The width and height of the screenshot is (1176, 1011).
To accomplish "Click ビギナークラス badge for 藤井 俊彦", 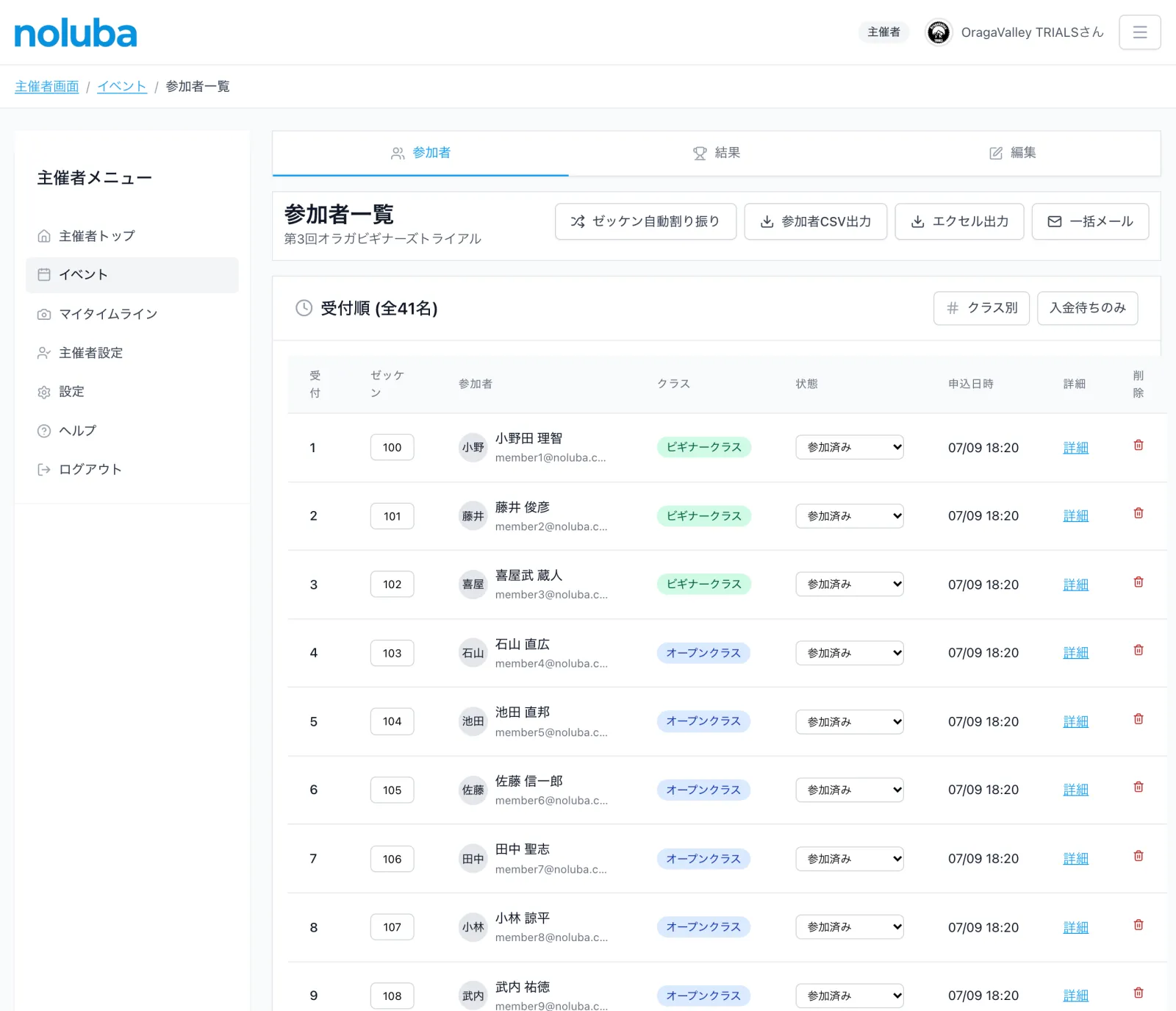I will coord(703,516).
